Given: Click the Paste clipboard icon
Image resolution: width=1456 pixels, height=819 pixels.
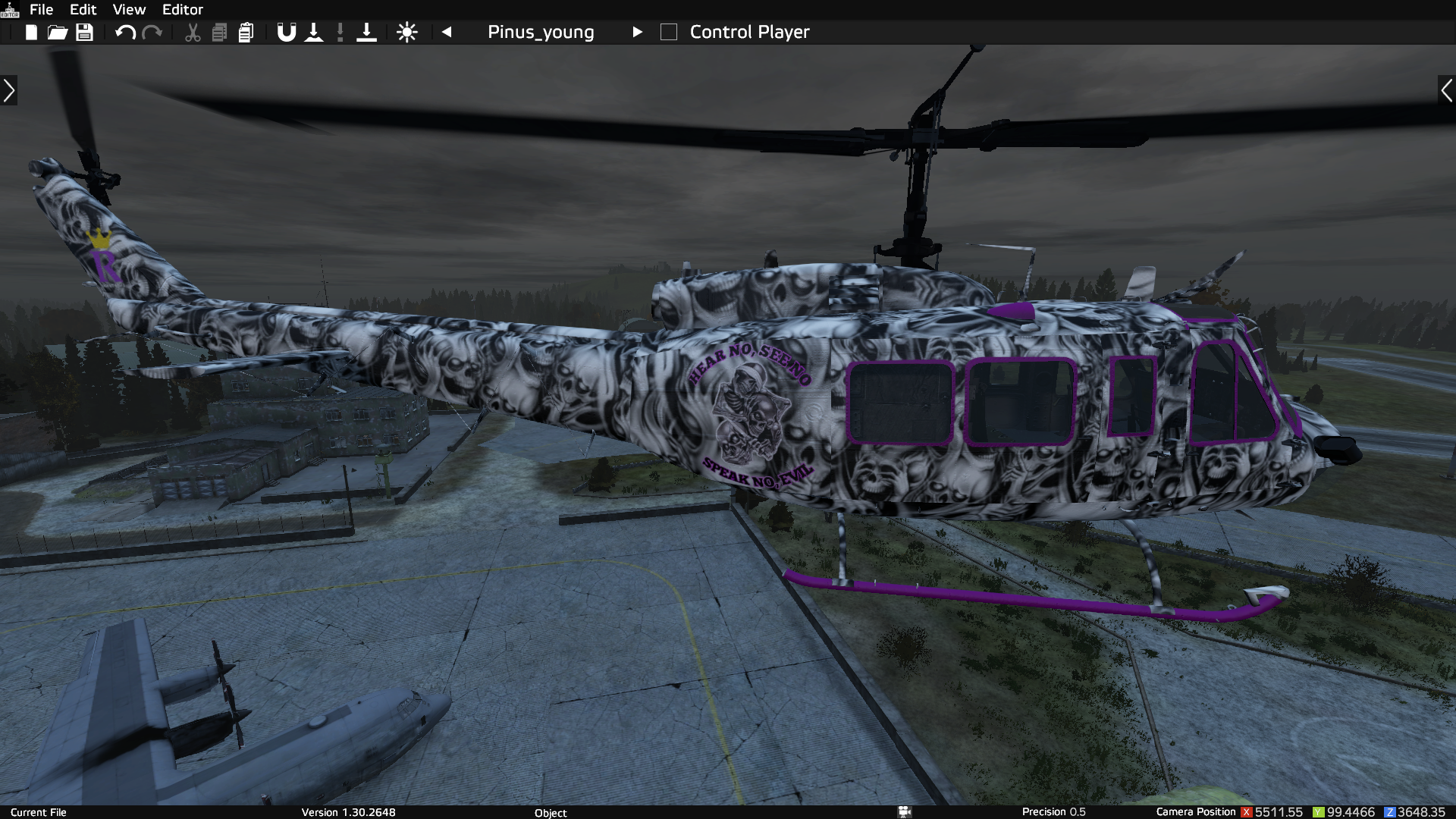Looking at the screenshot, I should click(246, 33).
